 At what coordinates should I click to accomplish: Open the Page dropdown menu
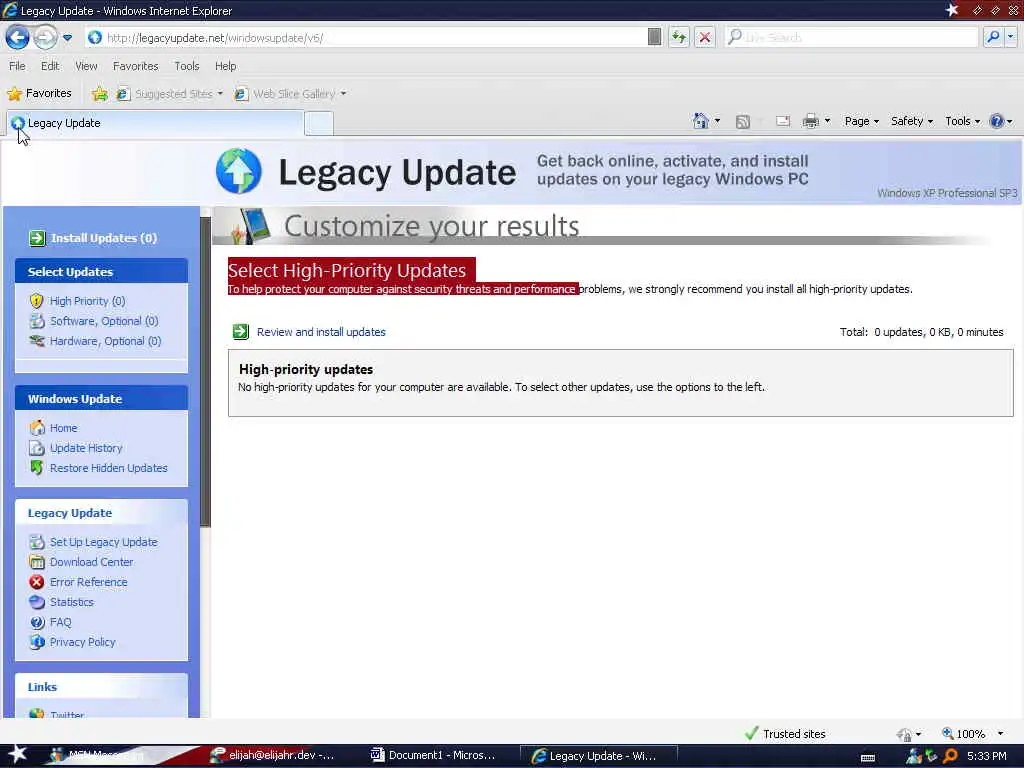[x=861, y=121]
